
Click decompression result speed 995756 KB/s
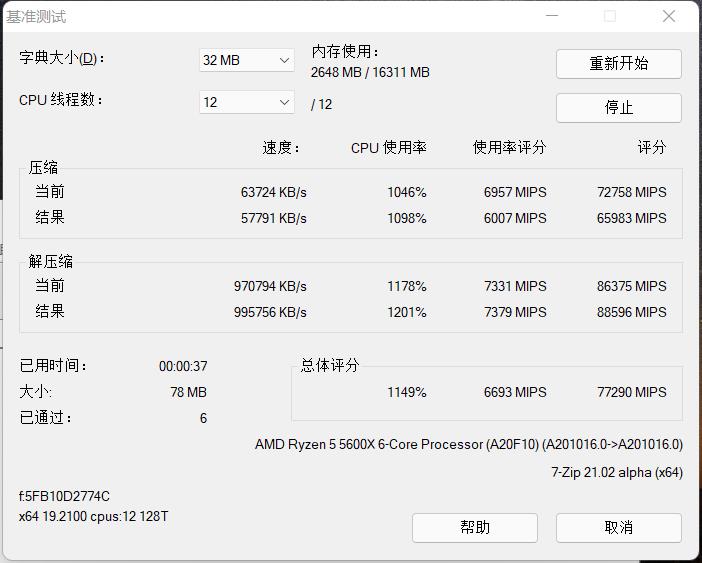coord(270,312)
